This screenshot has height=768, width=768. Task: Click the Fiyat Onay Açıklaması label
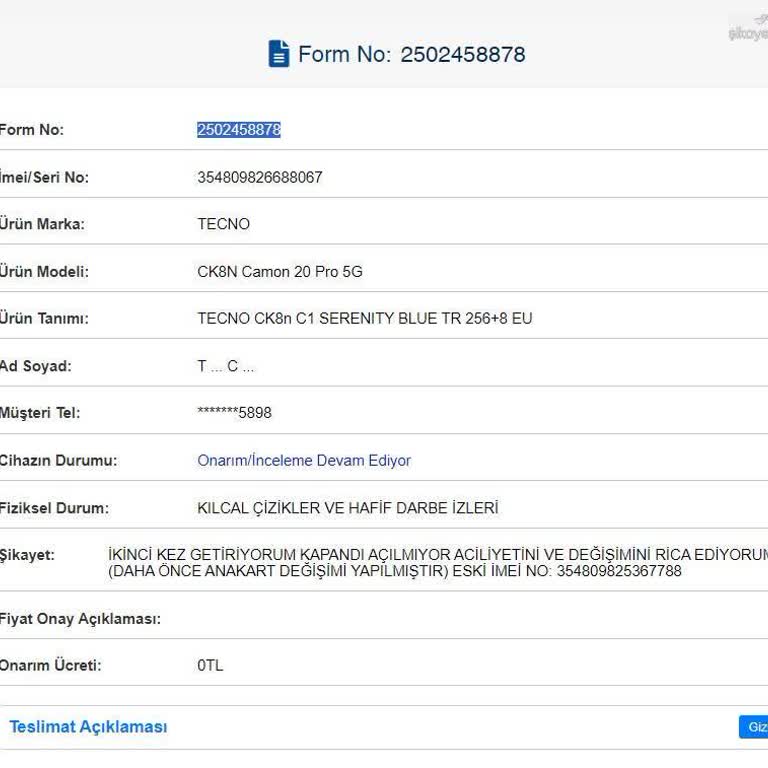(80, 619)
